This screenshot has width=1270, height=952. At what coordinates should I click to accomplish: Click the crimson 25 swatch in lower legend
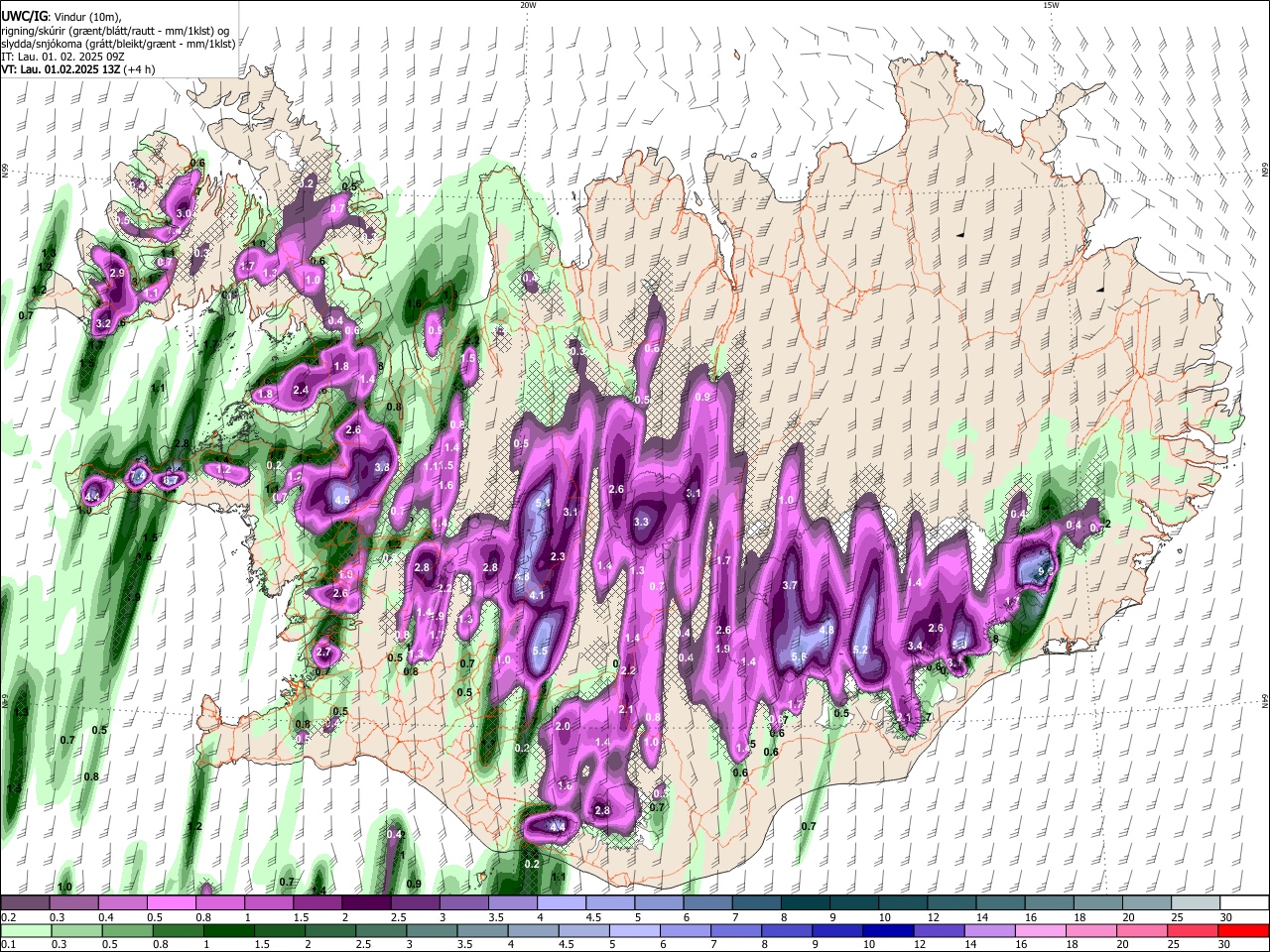[1193, 931]
